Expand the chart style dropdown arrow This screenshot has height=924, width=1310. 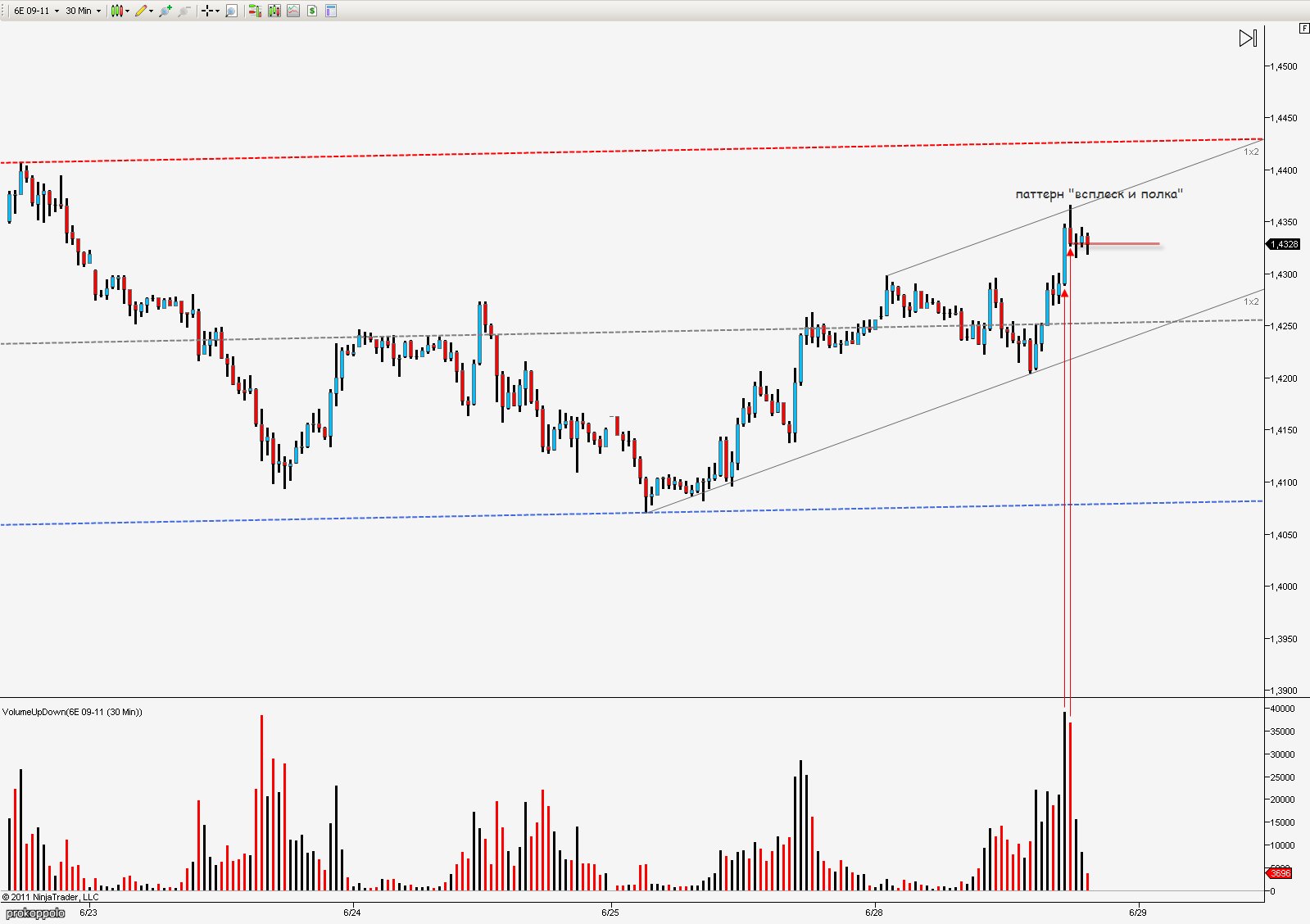coord(127,11)
